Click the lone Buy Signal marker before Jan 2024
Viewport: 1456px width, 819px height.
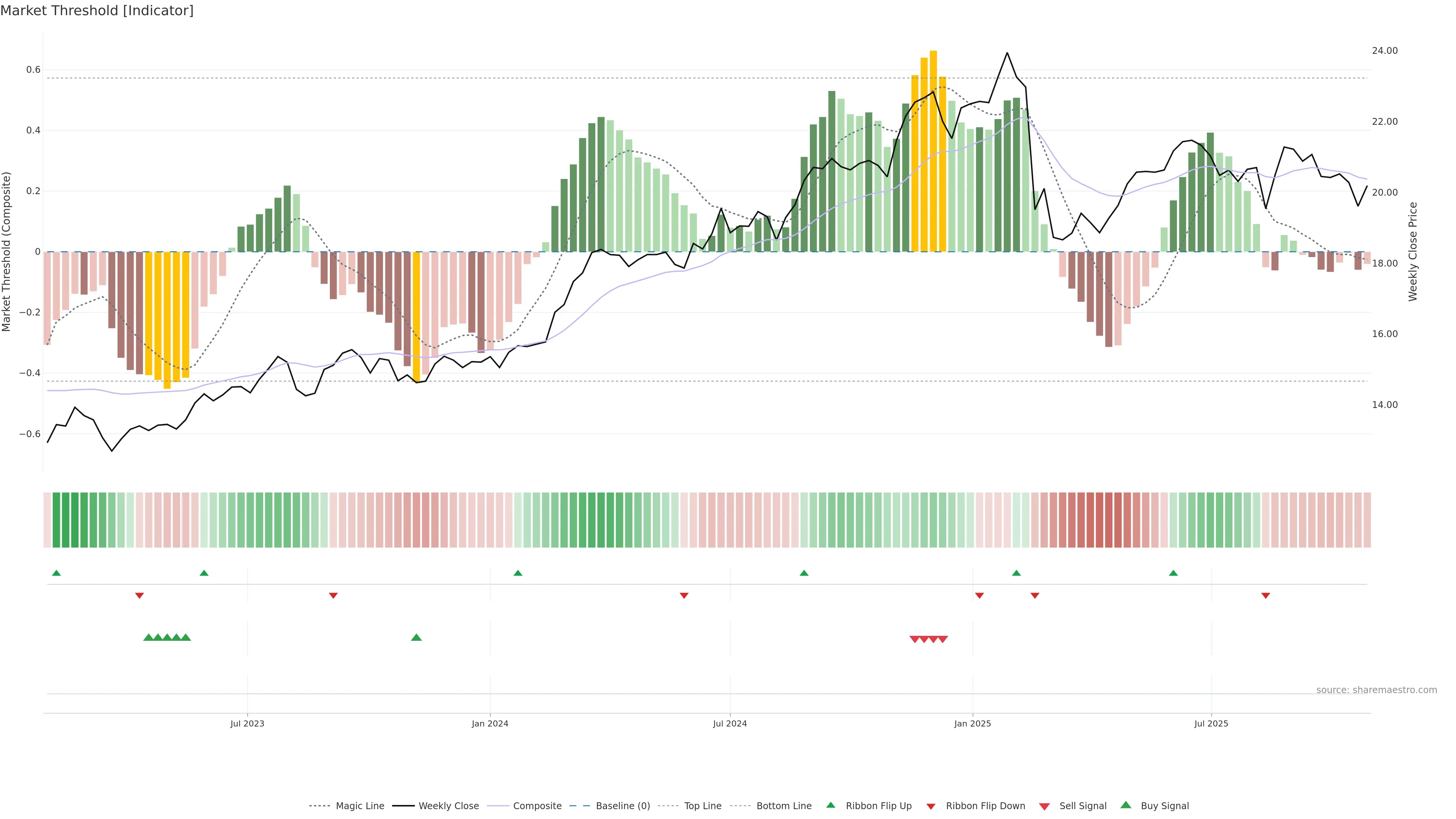[x=417, y=637]
